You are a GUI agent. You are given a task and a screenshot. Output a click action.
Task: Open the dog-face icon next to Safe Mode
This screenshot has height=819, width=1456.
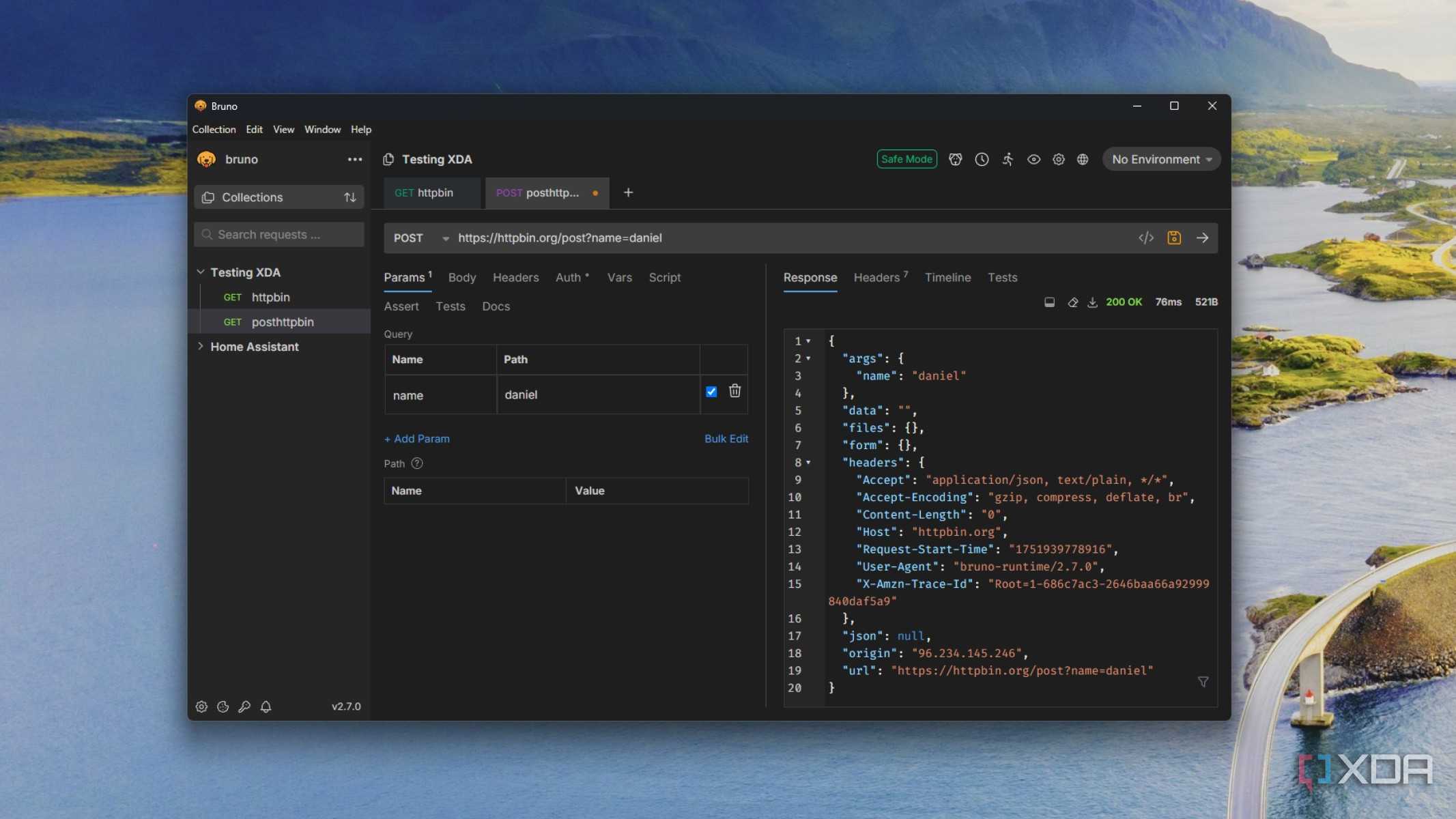click(x=956, y=159)
